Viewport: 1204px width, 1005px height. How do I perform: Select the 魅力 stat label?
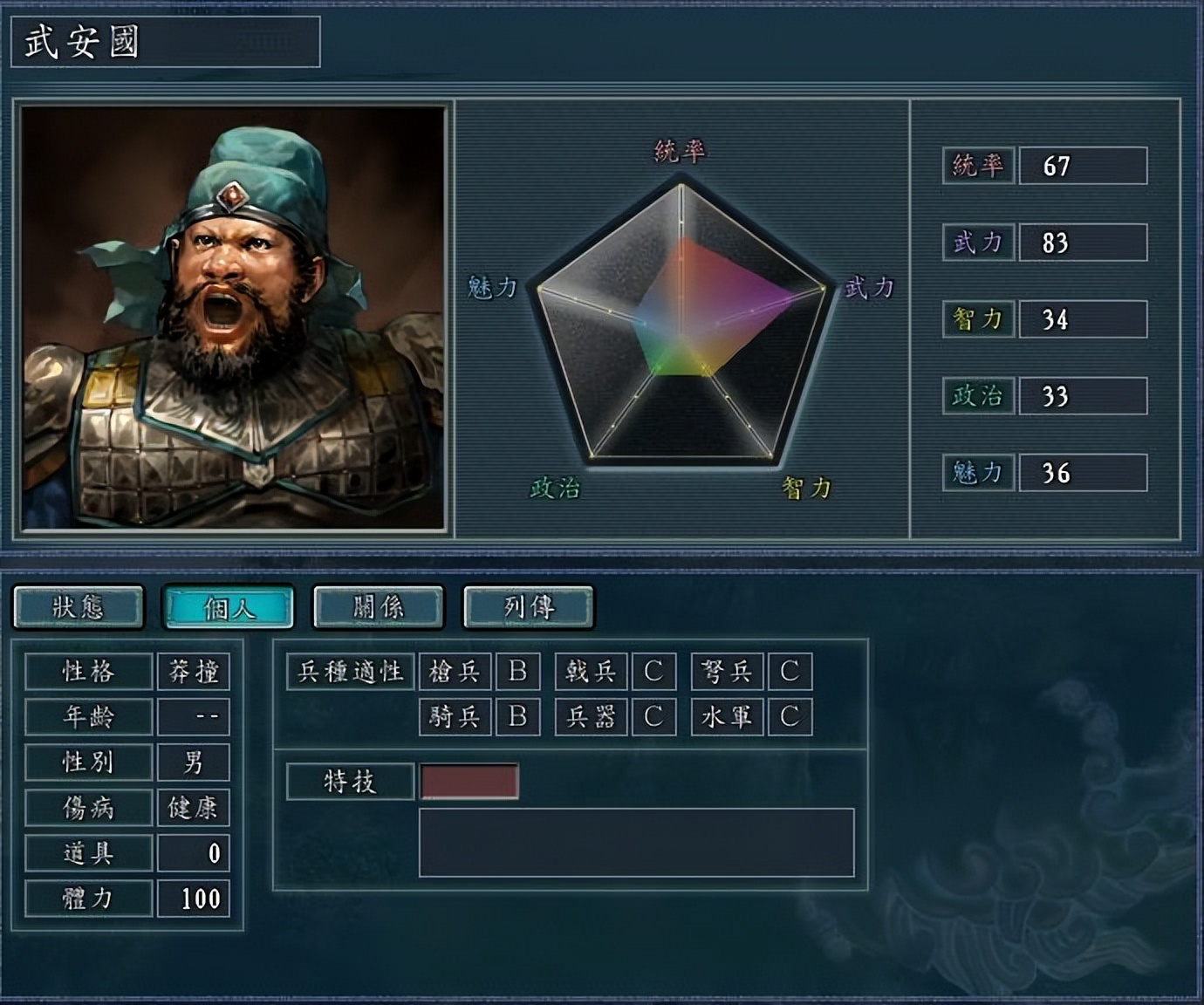pos(978,472)
